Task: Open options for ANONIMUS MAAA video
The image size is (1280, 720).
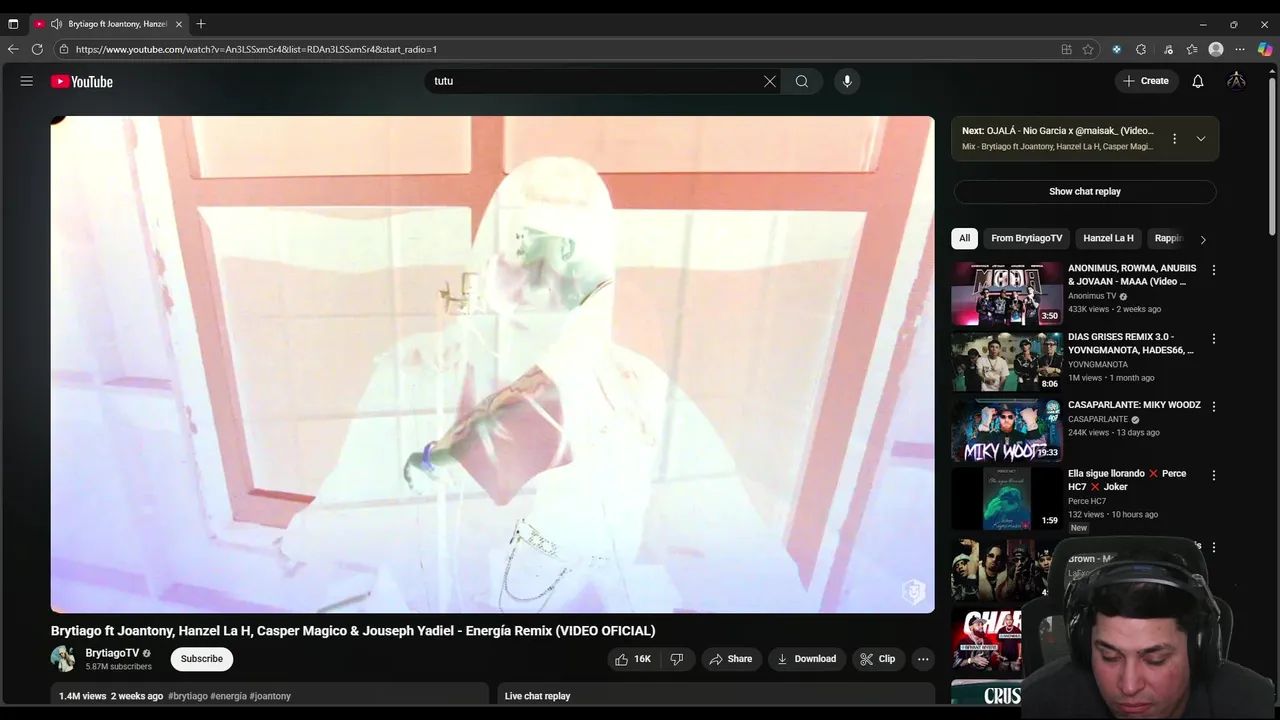Action: 1214,270
